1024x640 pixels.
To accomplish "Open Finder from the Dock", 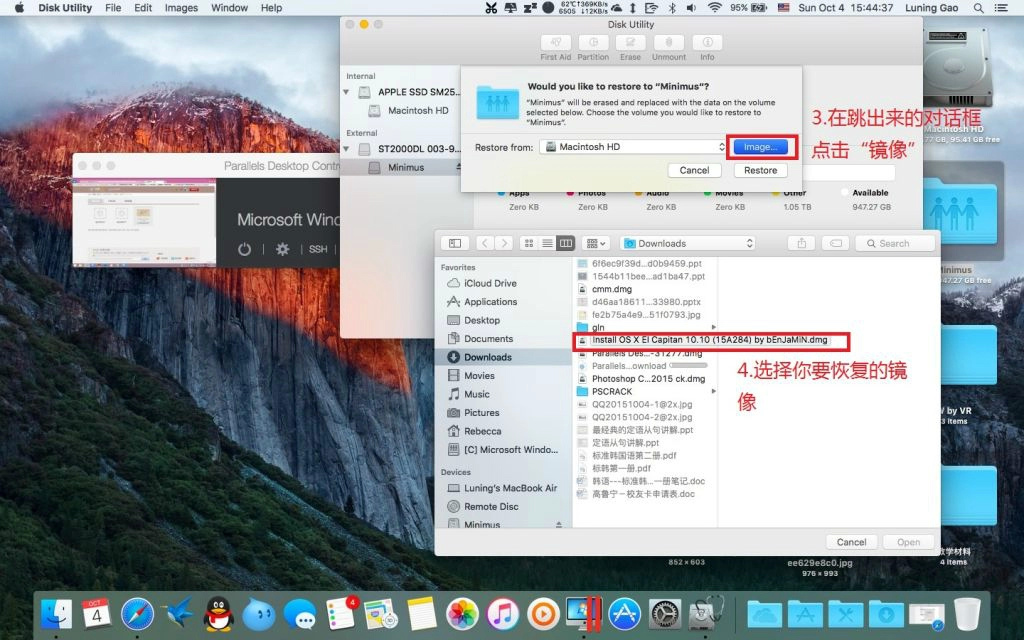I will pyautogui.click(x=56, y=614).
